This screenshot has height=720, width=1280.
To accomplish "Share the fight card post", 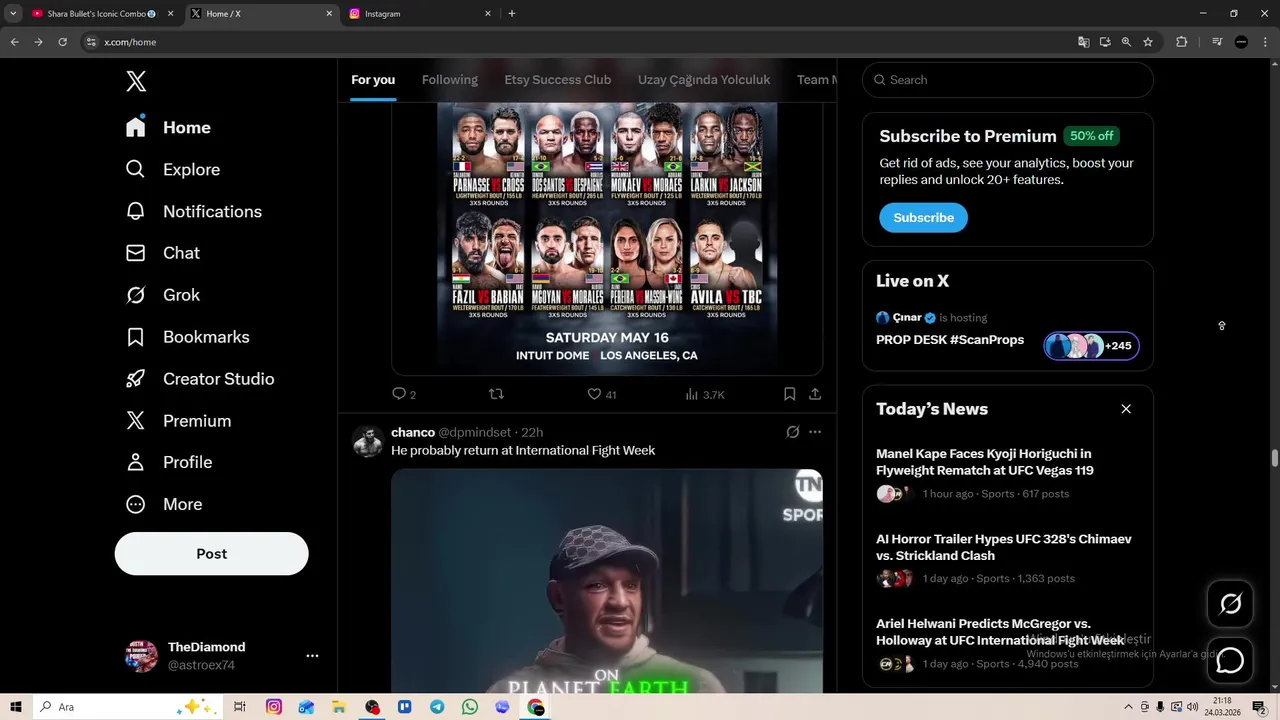I will pos(815,395).
